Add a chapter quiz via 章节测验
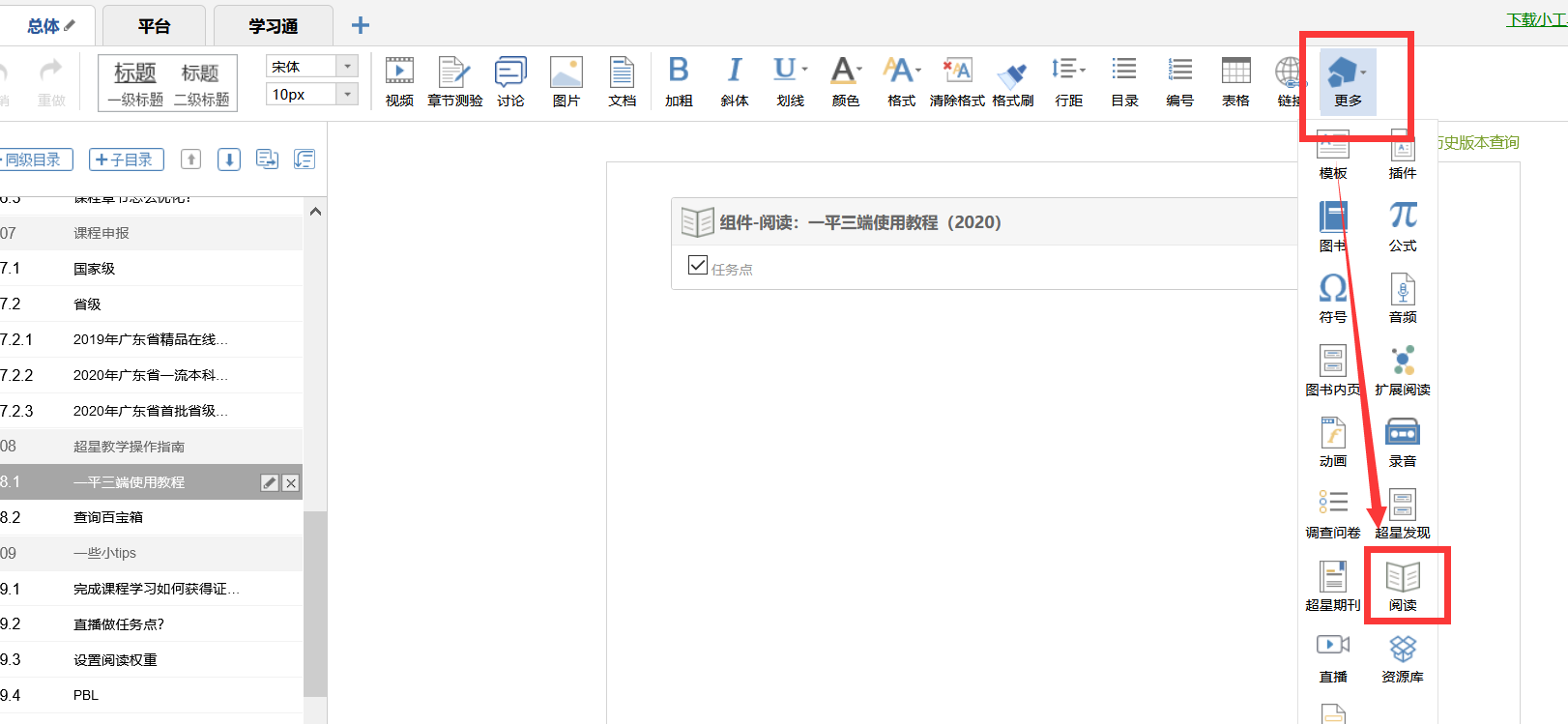The width and height of the screenshot is (1568, 724). [x=455, y=80]
